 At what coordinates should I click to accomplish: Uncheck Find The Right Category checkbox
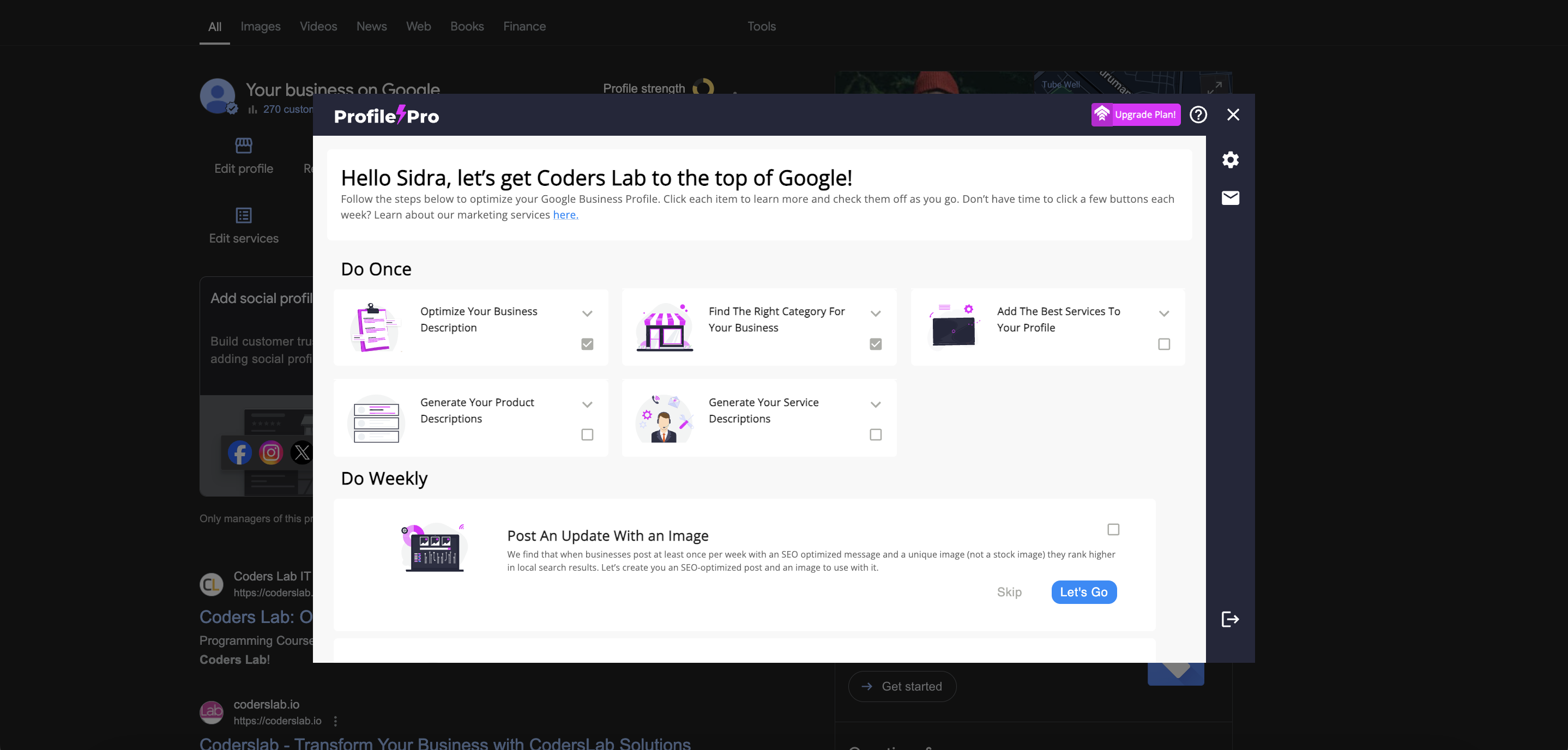click(875, 344)
